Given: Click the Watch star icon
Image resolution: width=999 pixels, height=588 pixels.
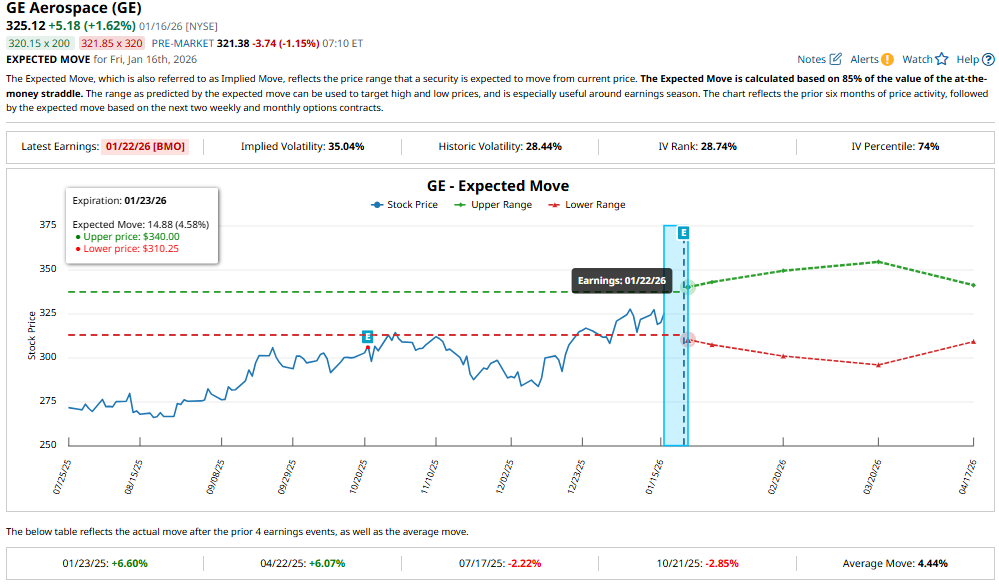Looking at the screenshot, I should (x=941, y=59).
